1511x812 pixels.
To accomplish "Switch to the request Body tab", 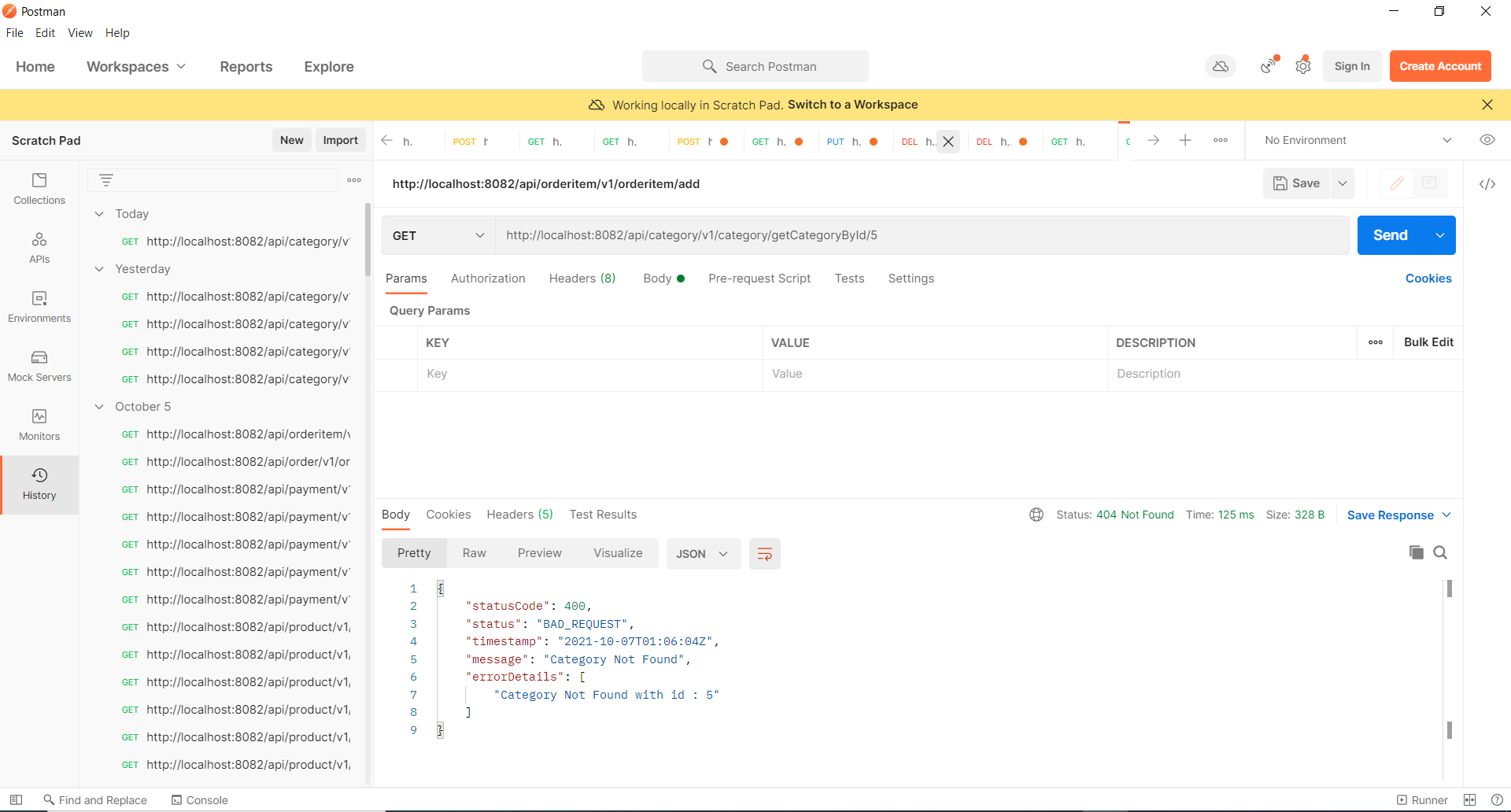I will coord(663,279).
